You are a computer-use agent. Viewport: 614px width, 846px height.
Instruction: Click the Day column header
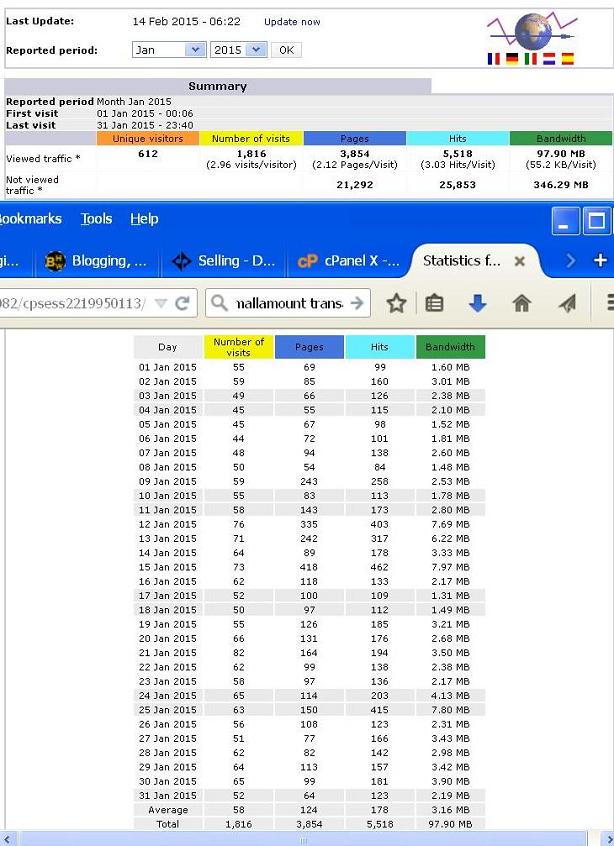coord(168,347)
